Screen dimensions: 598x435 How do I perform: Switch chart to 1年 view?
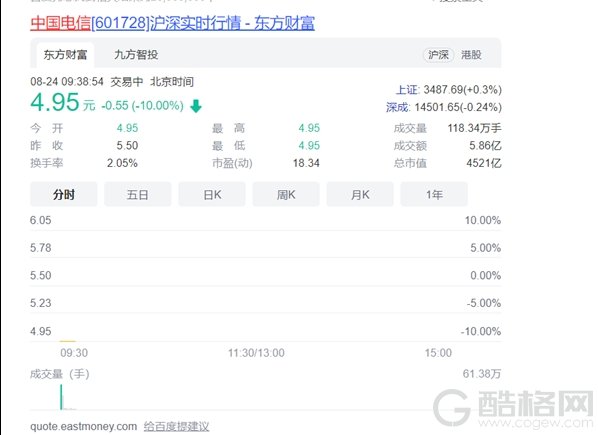point(434,194)
